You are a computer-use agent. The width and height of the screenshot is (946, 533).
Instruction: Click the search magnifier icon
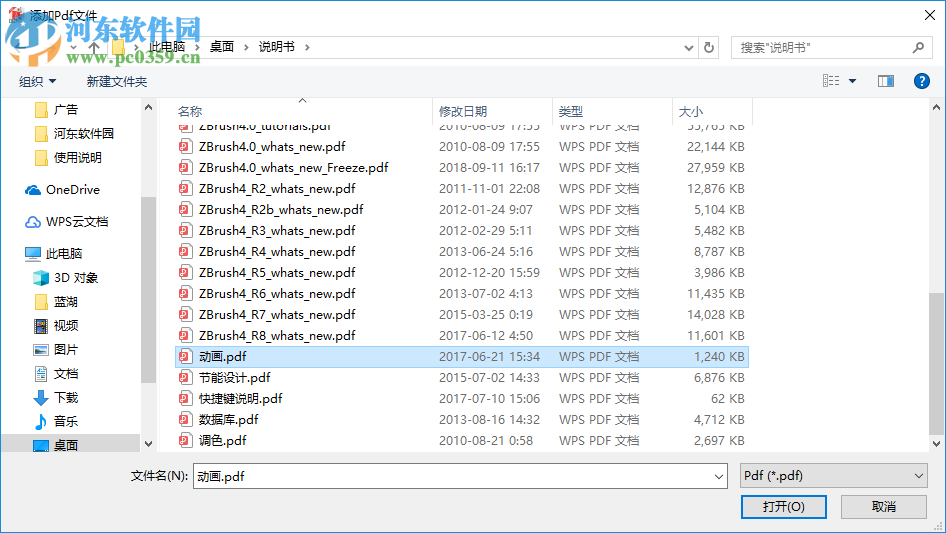pyautogui.click(x=918, y=47)
